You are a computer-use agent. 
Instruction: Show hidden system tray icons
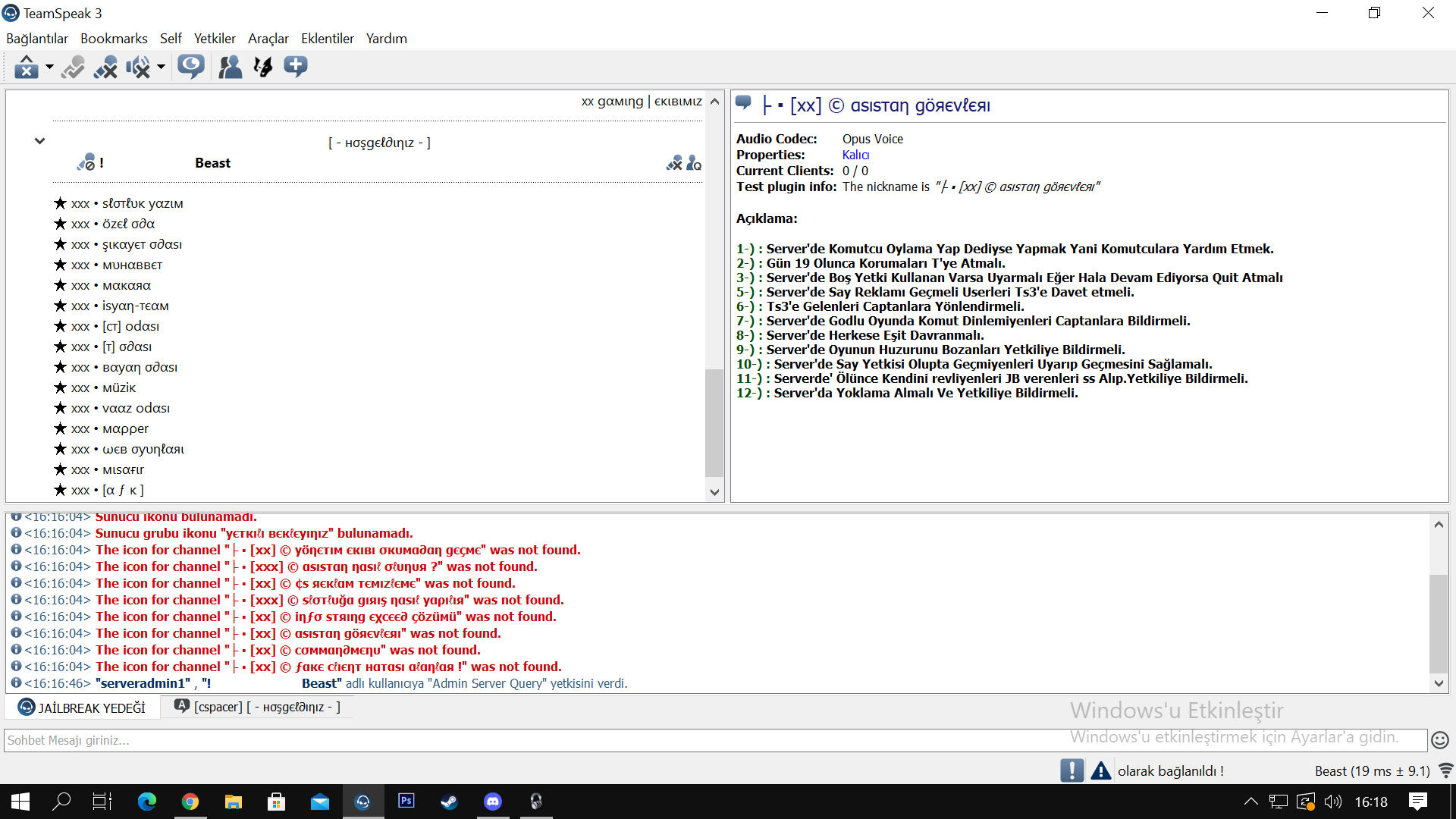[x=1251, y=802]
